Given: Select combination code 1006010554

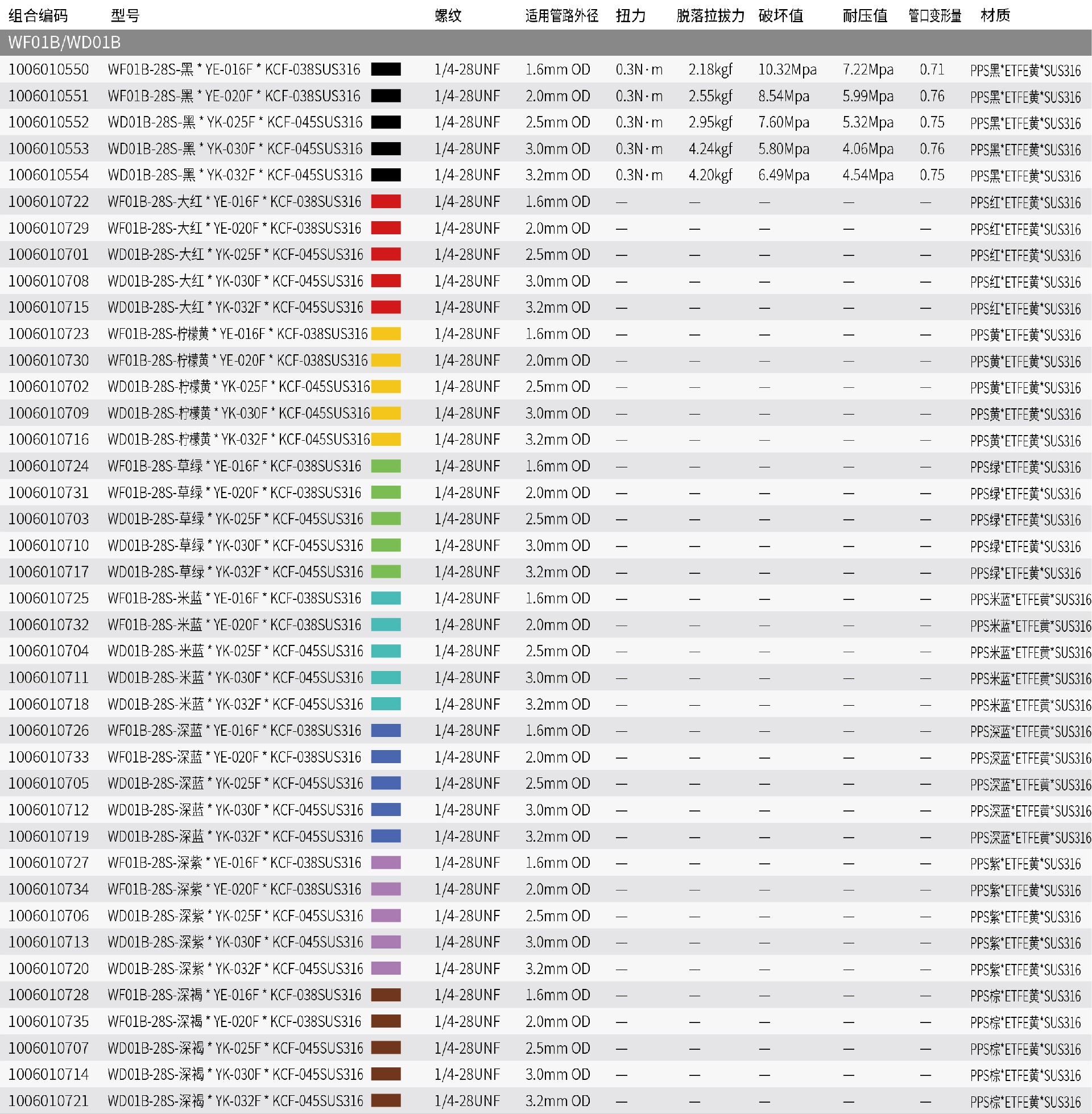Looking at the screenshot, I should (49, 175).
